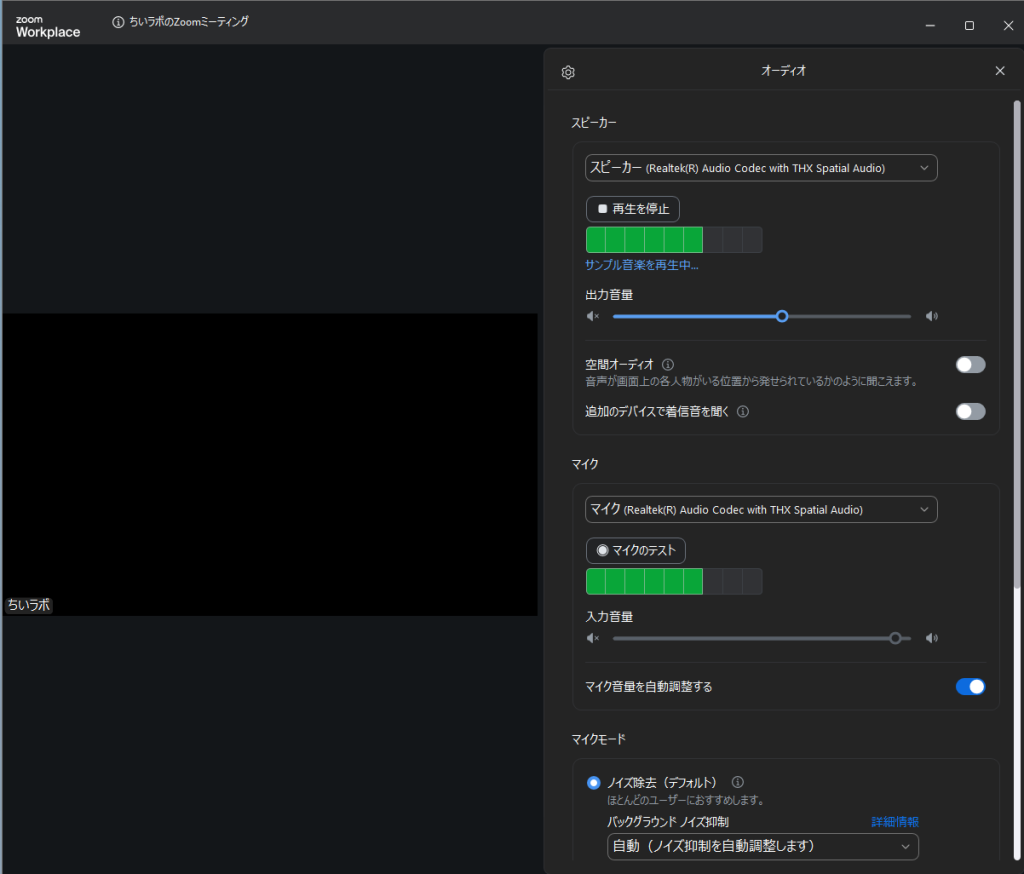Click the マイク section heading
The height and width of the screenshot is (874, 1024).
(585, 464)
